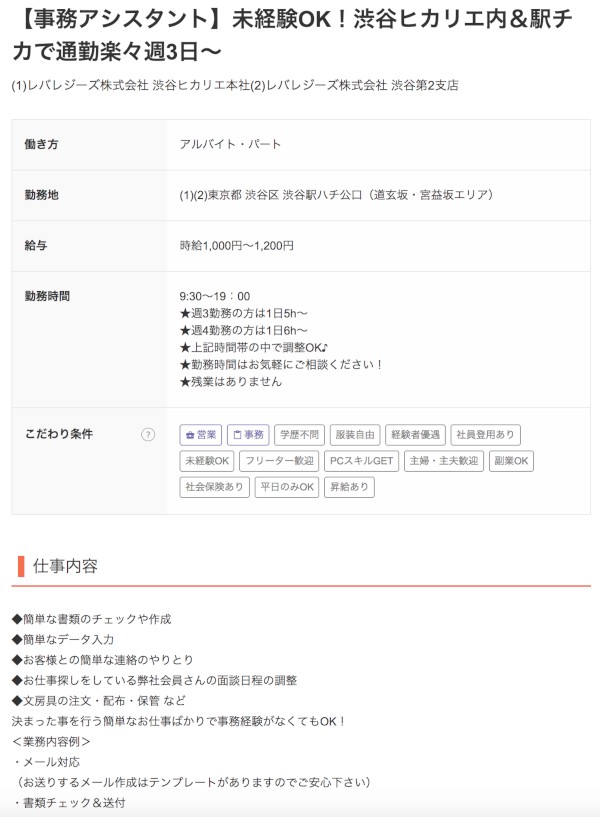
Task: Click the 時給1,000円〜1,200円 salary text
Action: coord(237,245)
